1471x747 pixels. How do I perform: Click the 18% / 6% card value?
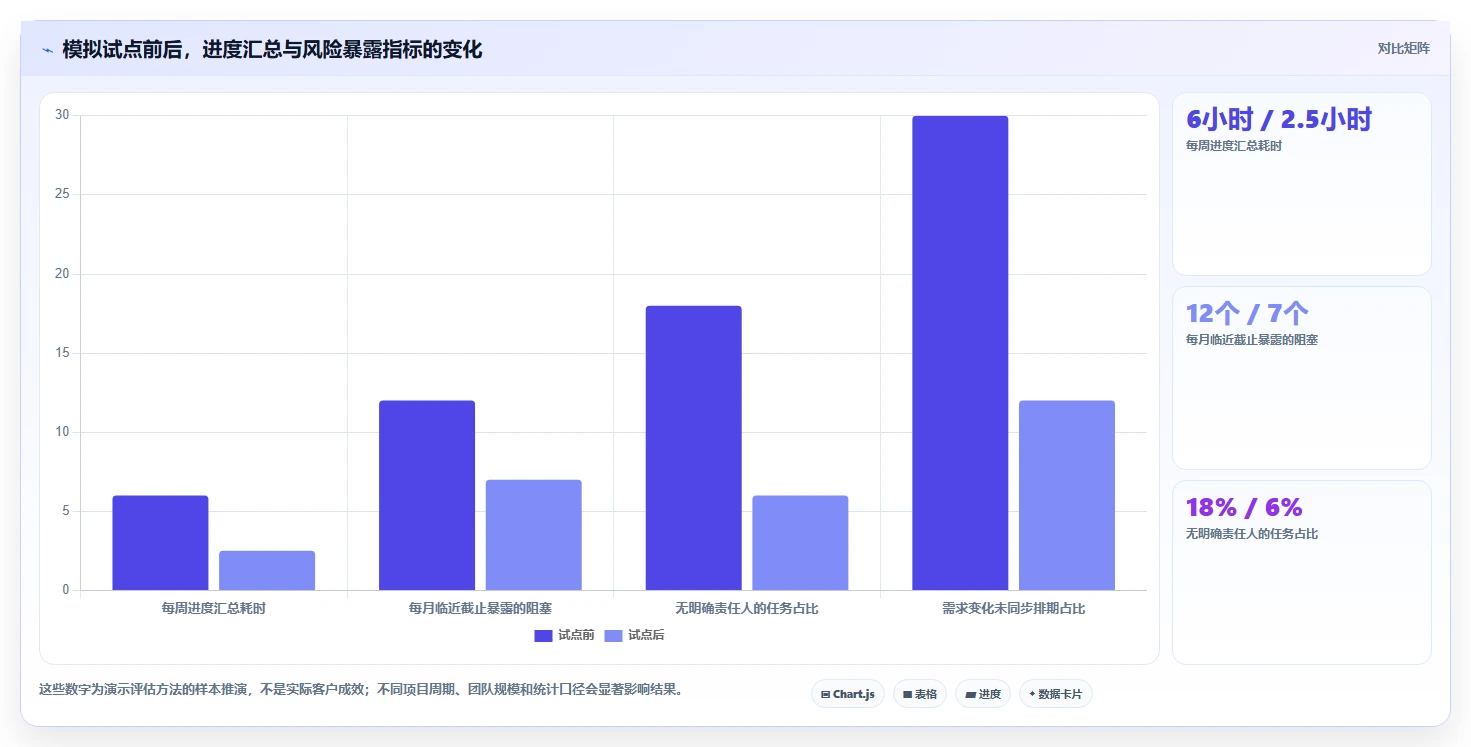[1244, 507]
